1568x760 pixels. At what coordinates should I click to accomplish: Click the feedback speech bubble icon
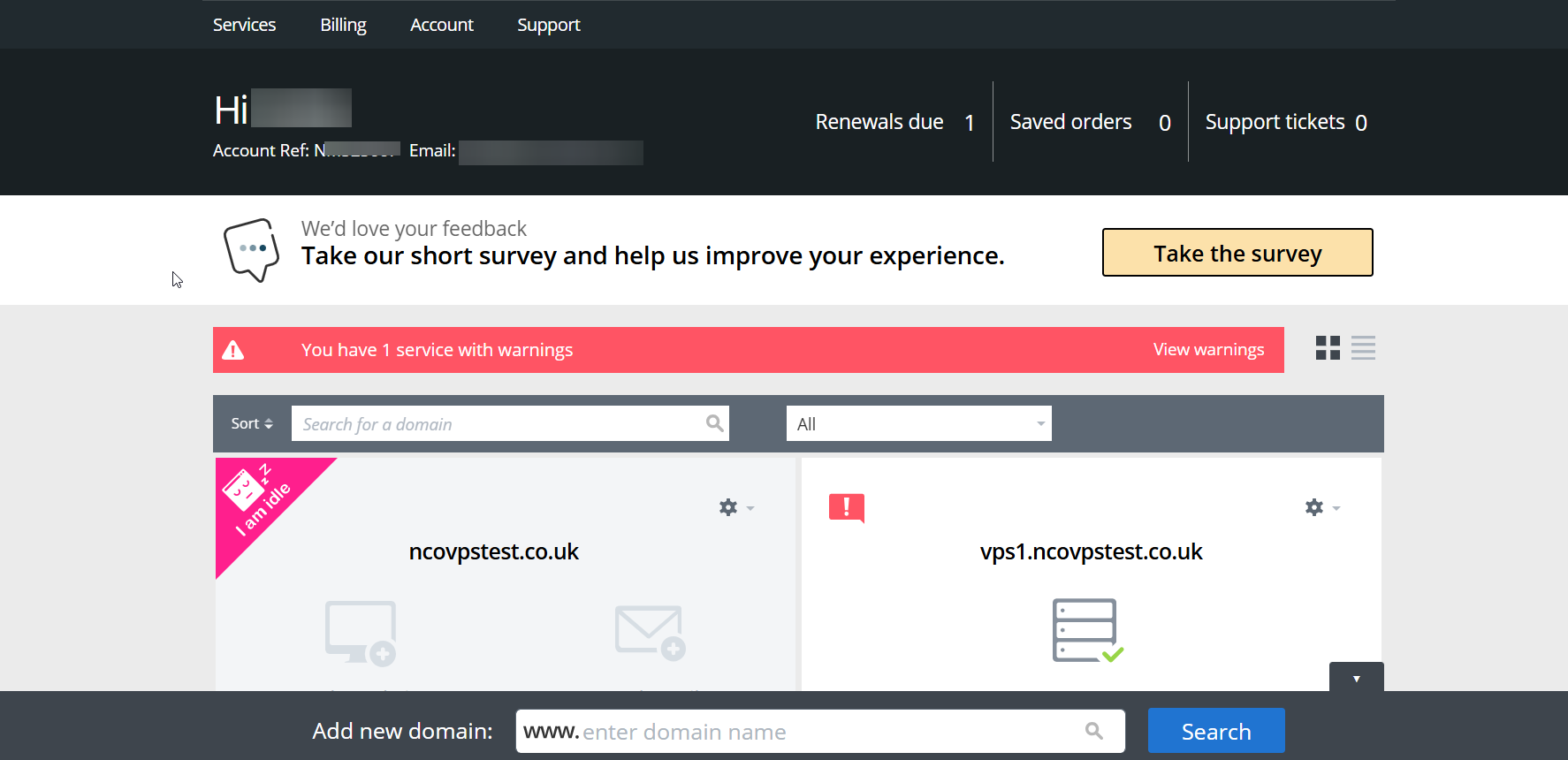point(251,250)
